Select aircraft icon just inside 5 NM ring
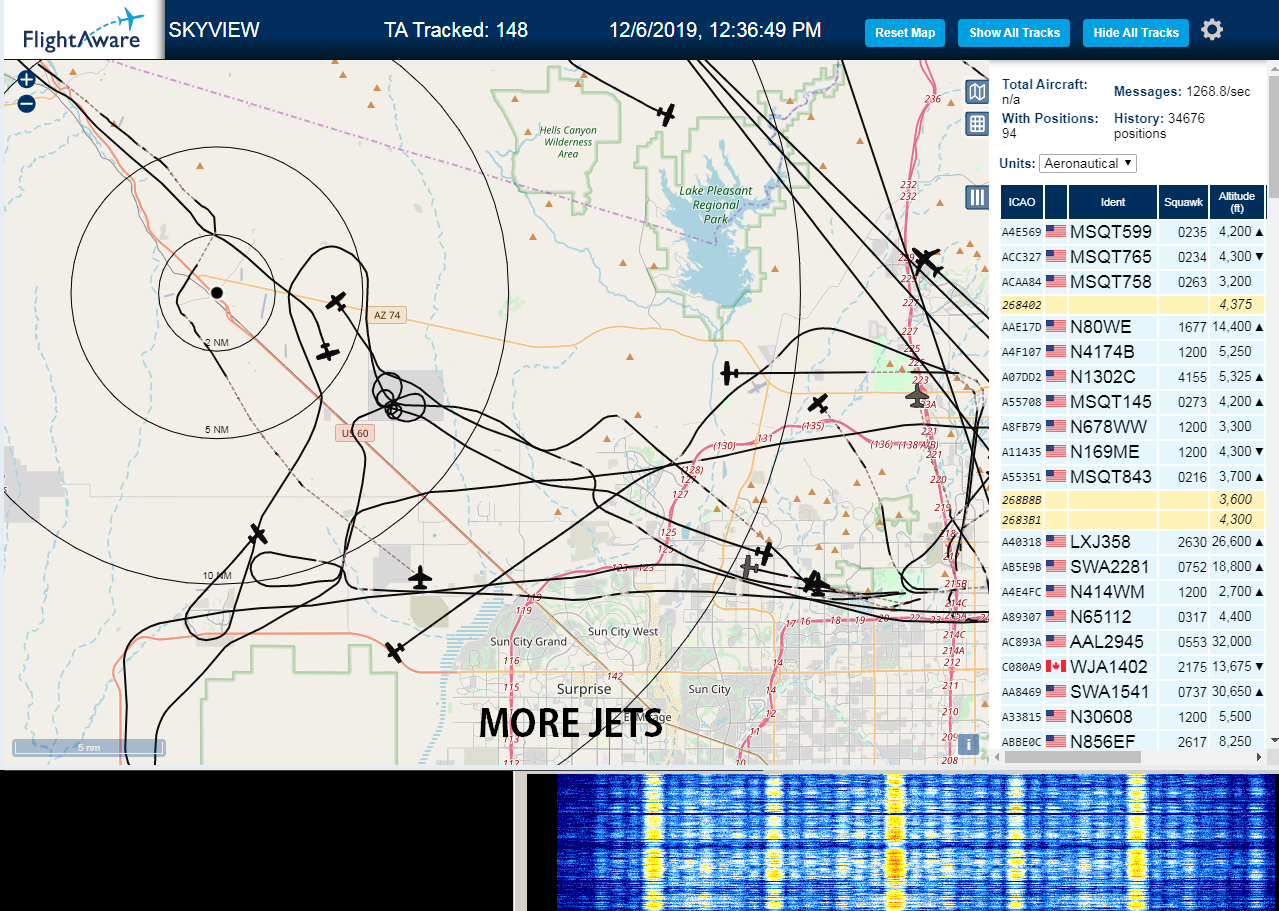1279x911 pixels. 327,352
